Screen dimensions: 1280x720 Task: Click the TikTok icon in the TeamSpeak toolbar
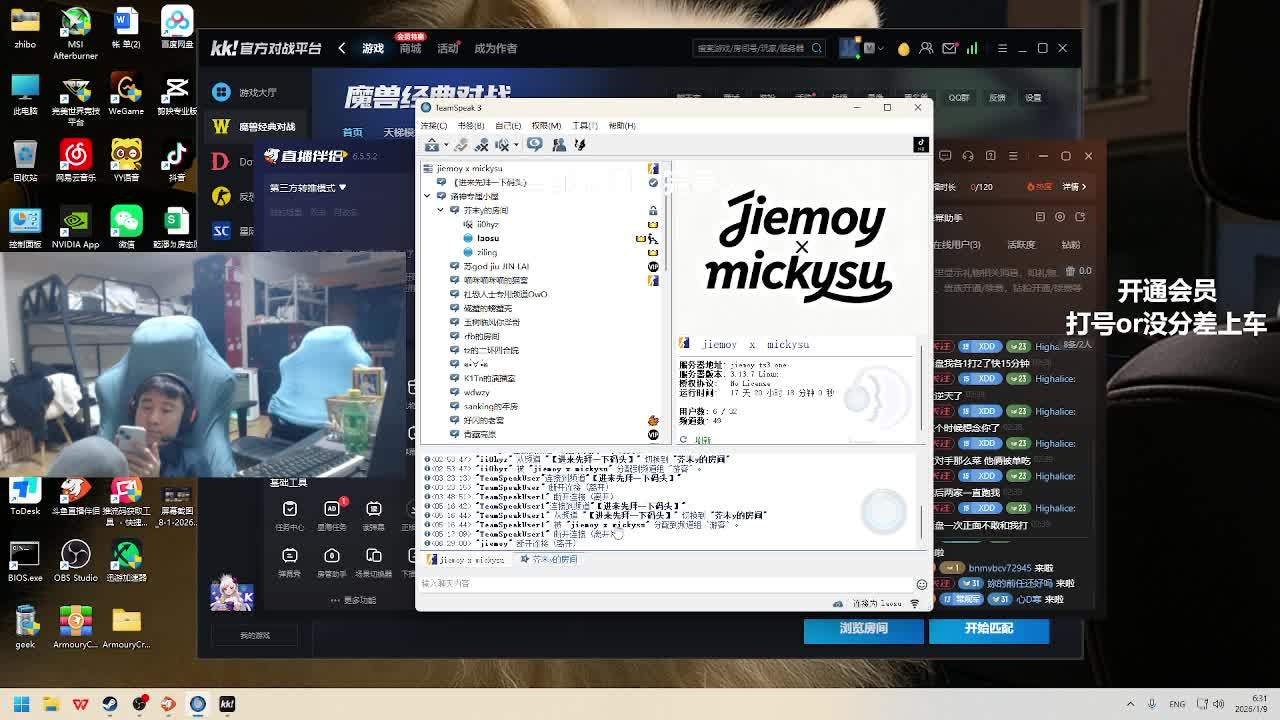point(921,145)
